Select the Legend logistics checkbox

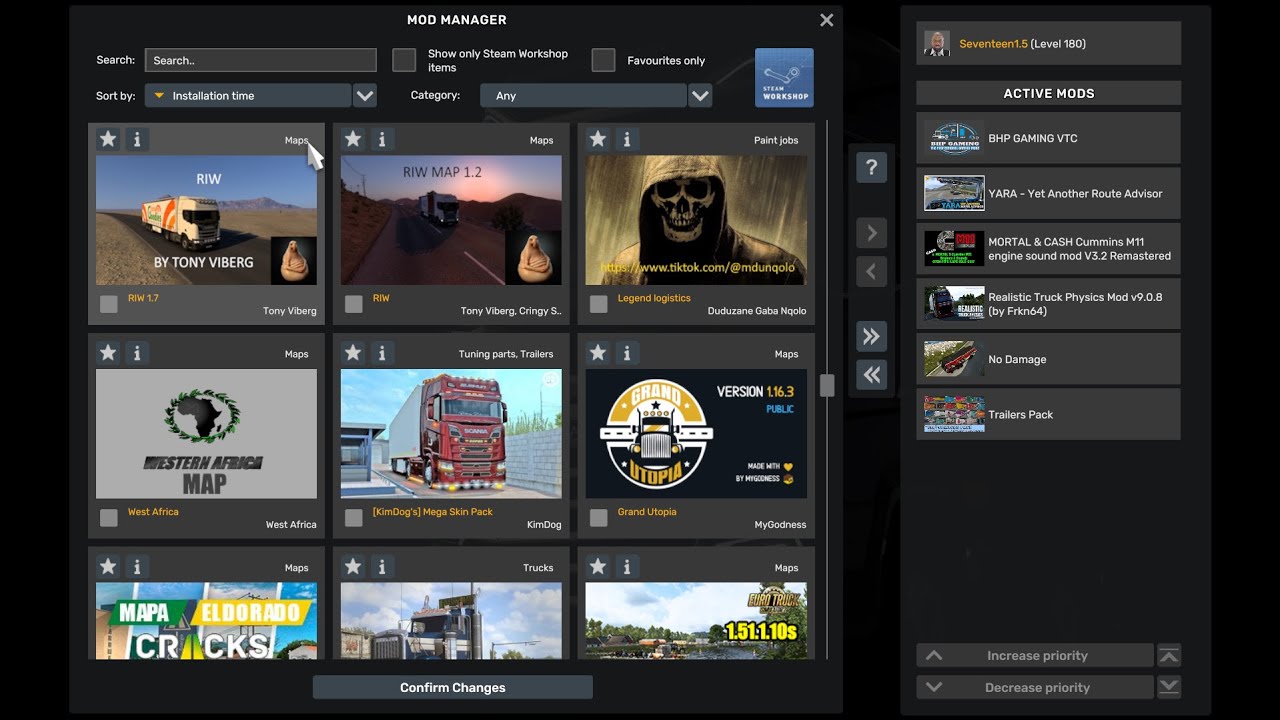[x=598, y=304]
